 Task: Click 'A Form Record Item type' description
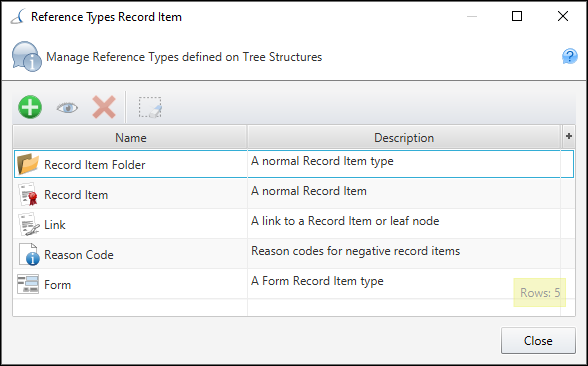pos(317,281)
